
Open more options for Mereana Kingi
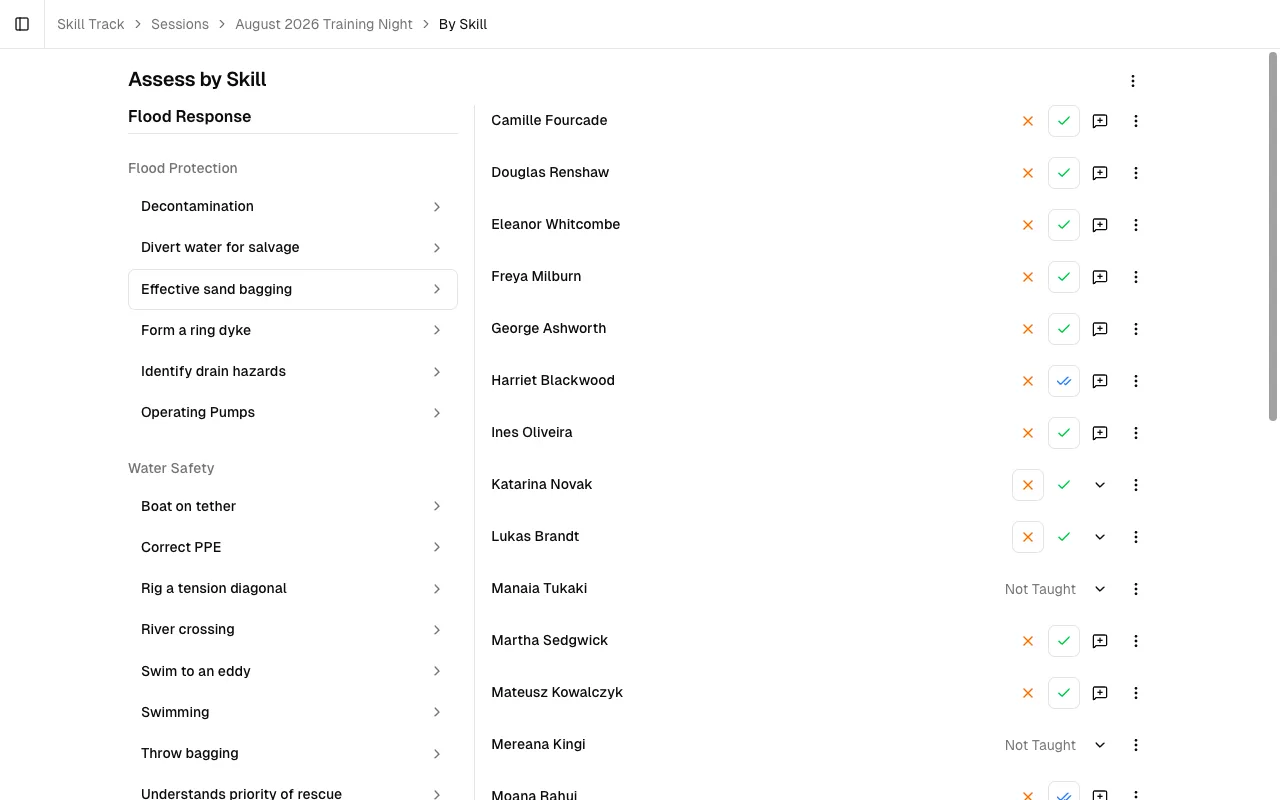point(1136,745)
